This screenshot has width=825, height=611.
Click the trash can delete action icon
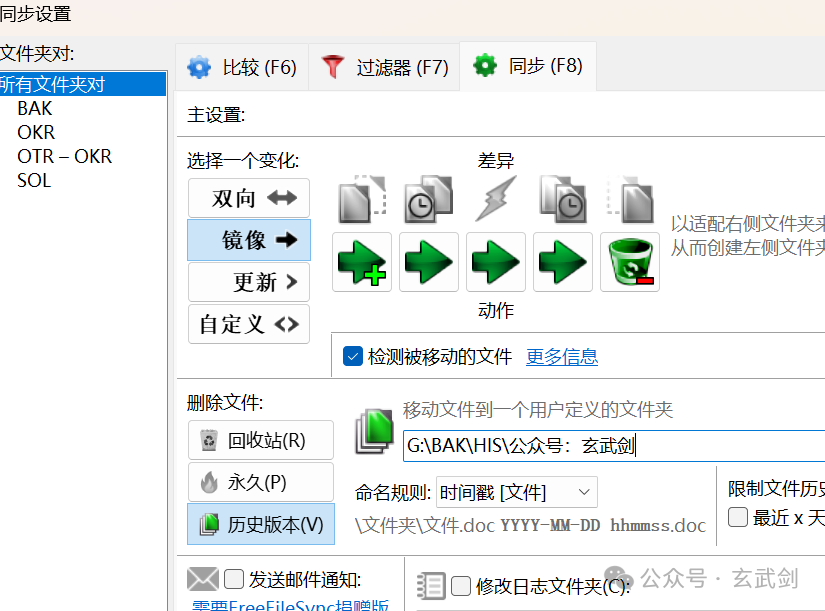(x=630, y=262)
